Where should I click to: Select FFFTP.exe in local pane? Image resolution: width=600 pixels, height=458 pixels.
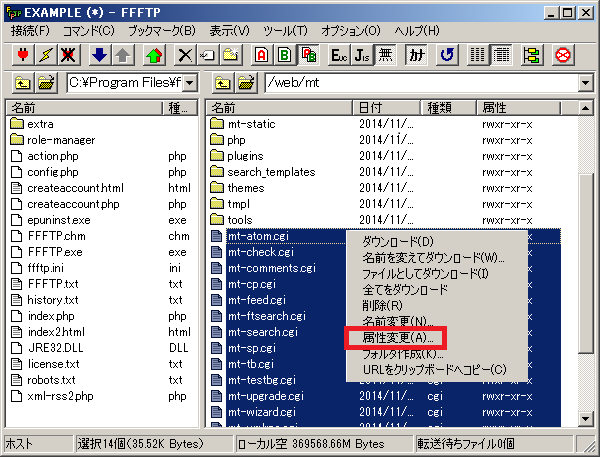[55, 252]
